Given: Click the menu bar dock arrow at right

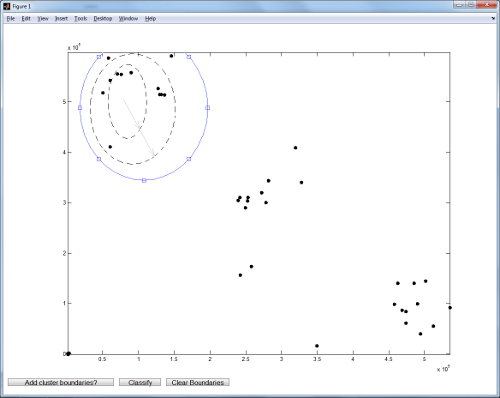Looking at the screenshot, I should 493,19.
